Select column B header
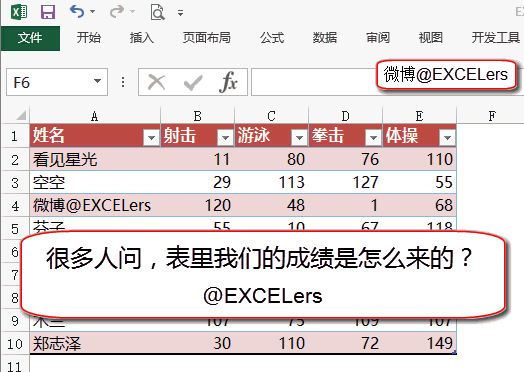 coord(198,116)
